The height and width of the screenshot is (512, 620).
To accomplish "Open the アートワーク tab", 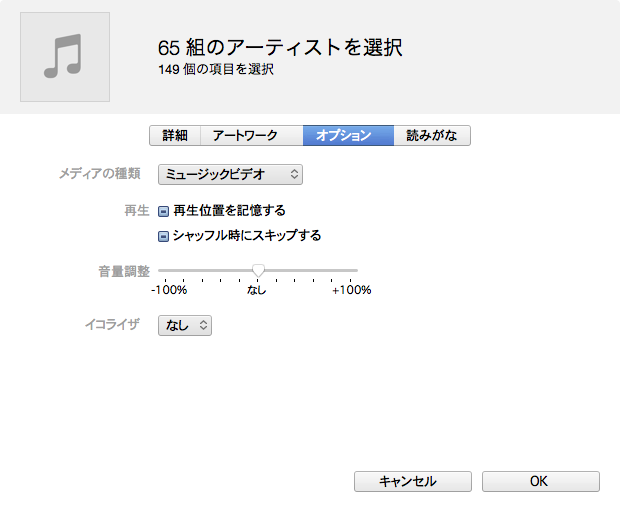I will [x=252, y=136].
